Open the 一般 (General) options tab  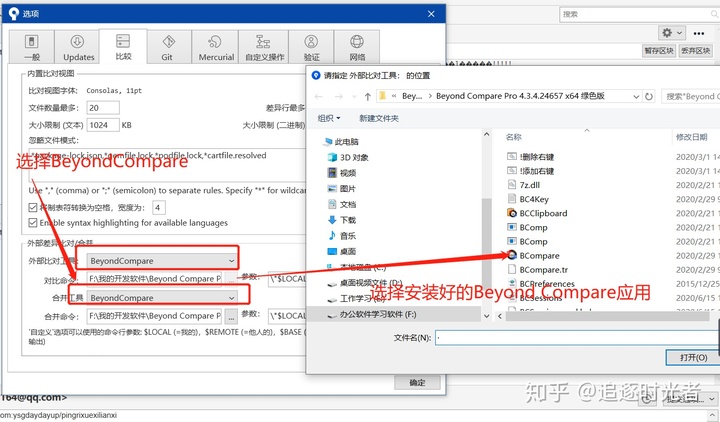[x=32, y=47]
